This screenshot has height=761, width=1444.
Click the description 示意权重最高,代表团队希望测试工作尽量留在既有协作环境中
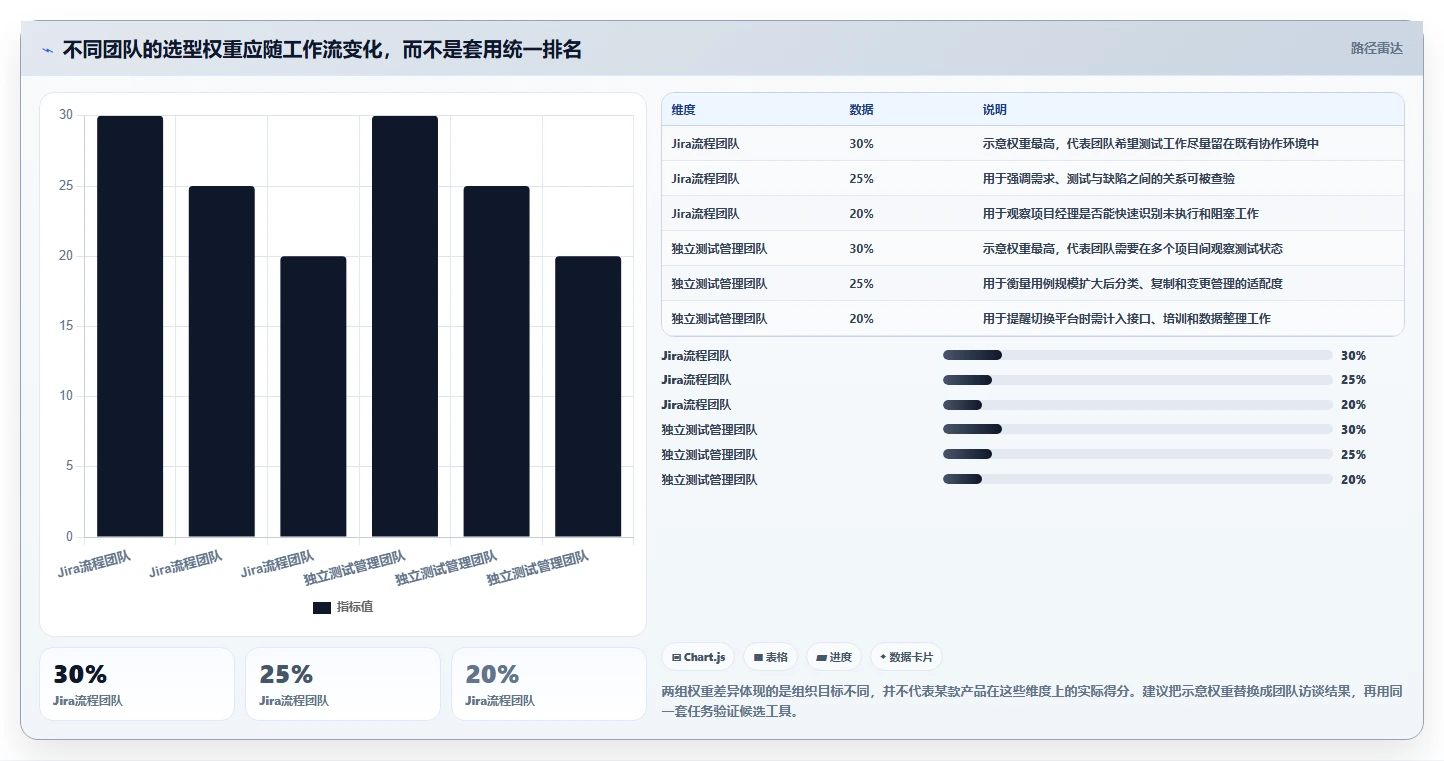pyautogui.click(x=1151, y=144)
